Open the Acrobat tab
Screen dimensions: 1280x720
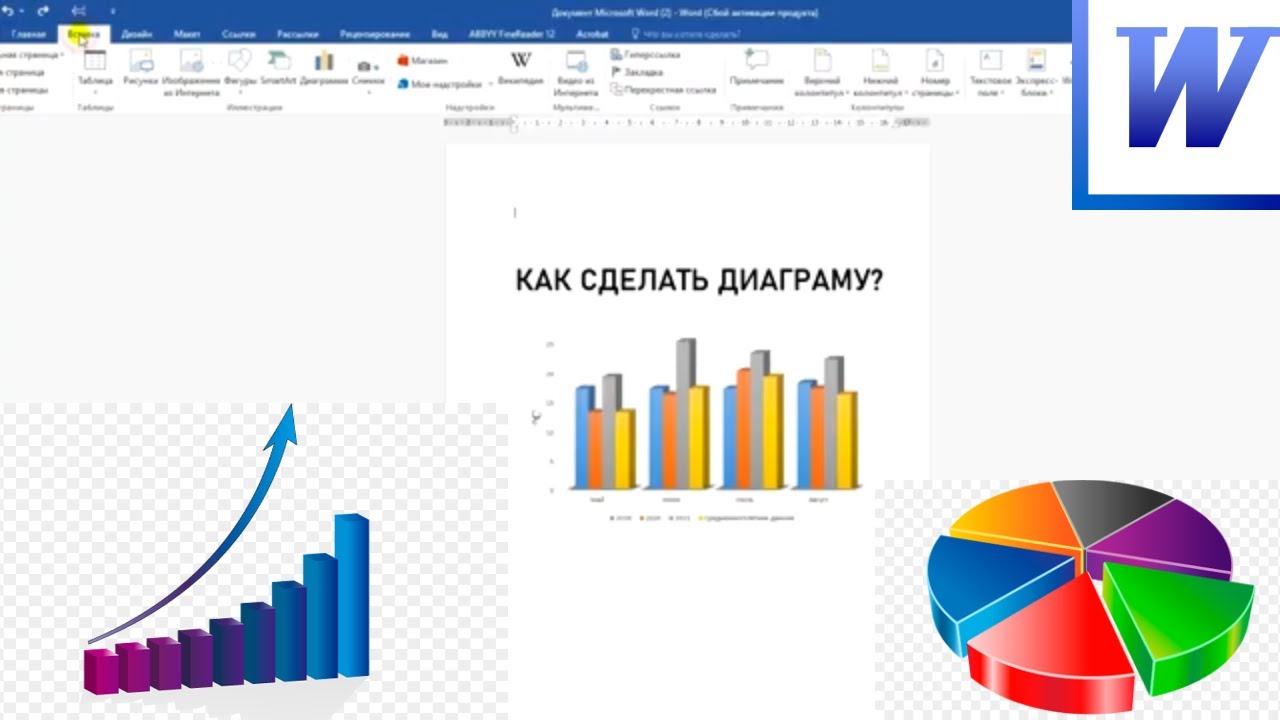click(592, 34)
